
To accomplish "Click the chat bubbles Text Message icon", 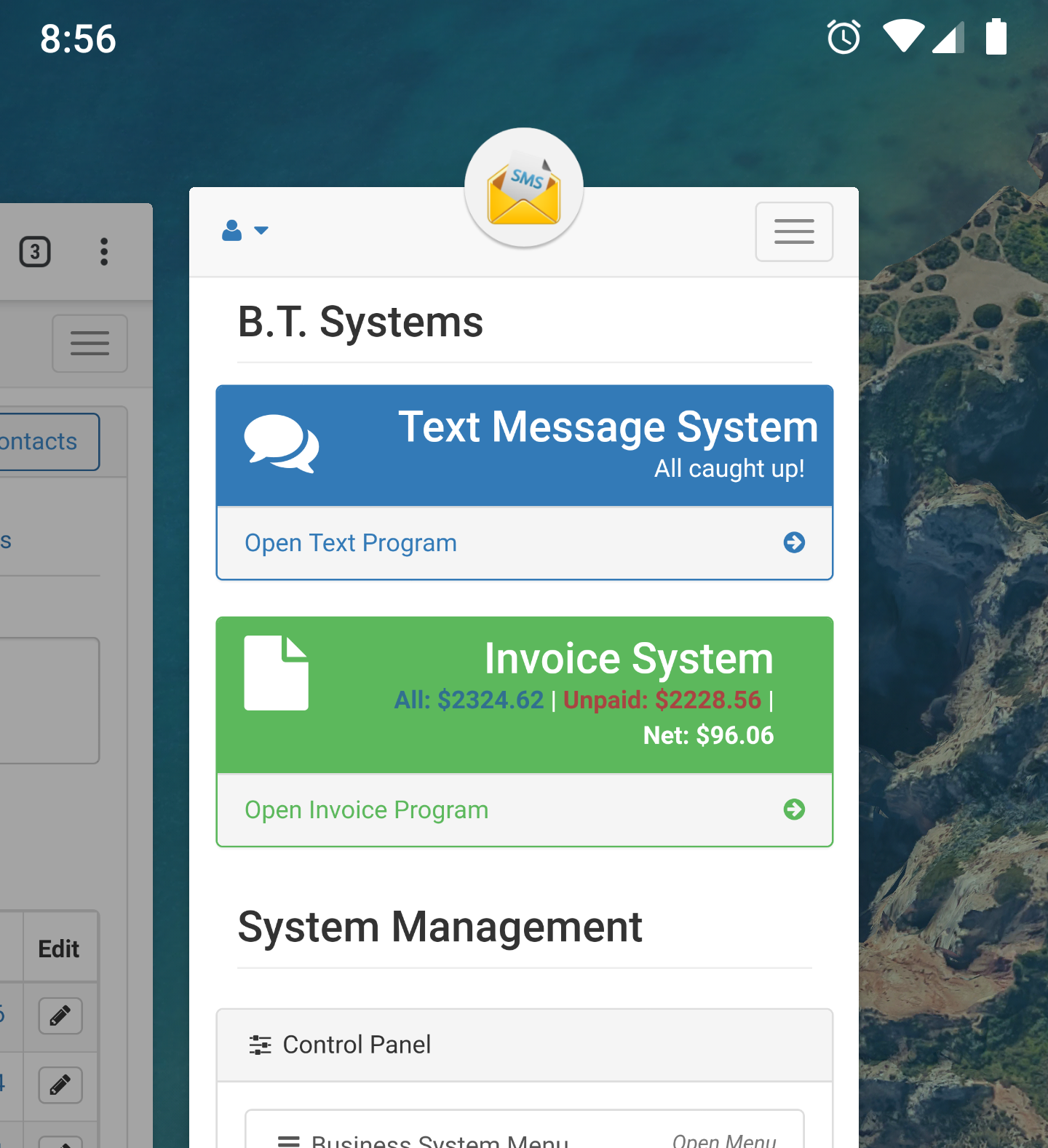I will click(281, 443).
